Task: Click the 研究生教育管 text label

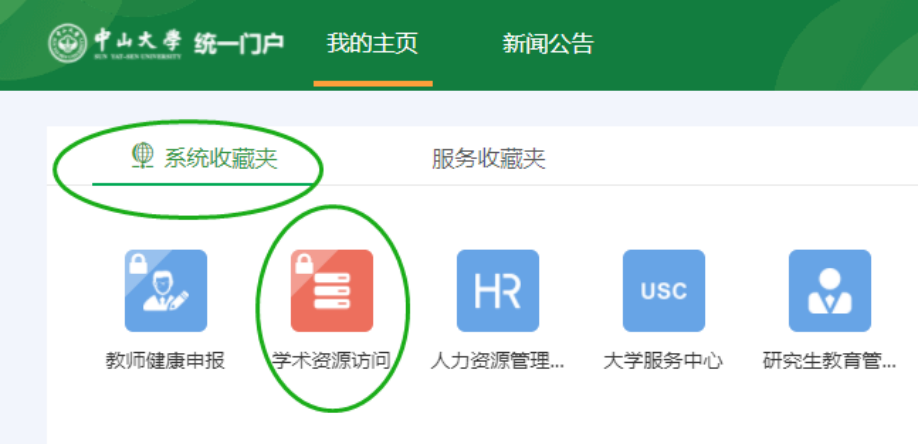Action: click(x=830, y=361)
